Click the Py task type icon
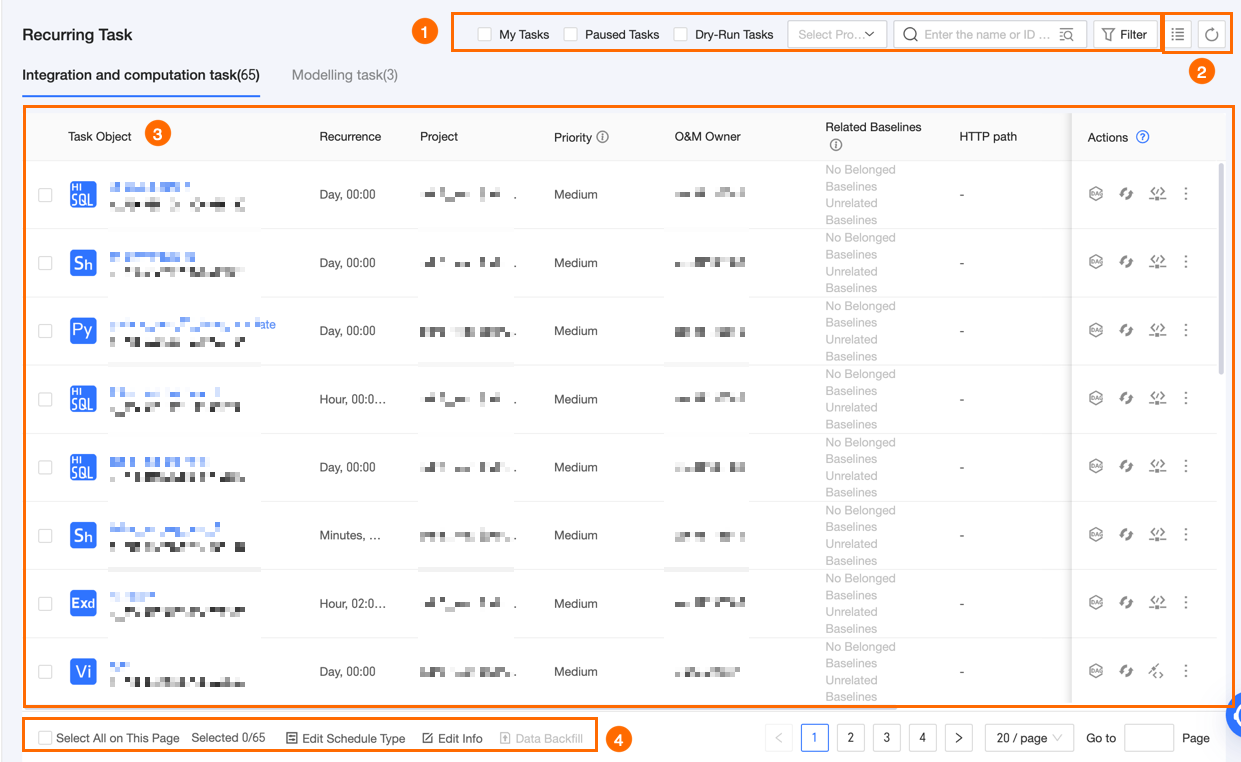Viewport: 1241px width, 762px height. click(x=83, y=331)
